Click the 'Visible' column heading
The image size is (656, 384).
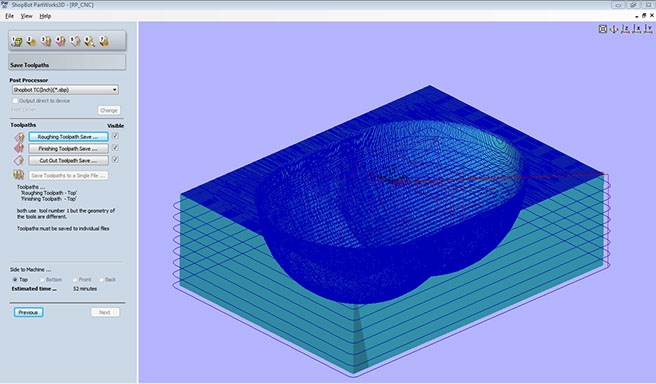click(x=115, y=125)
